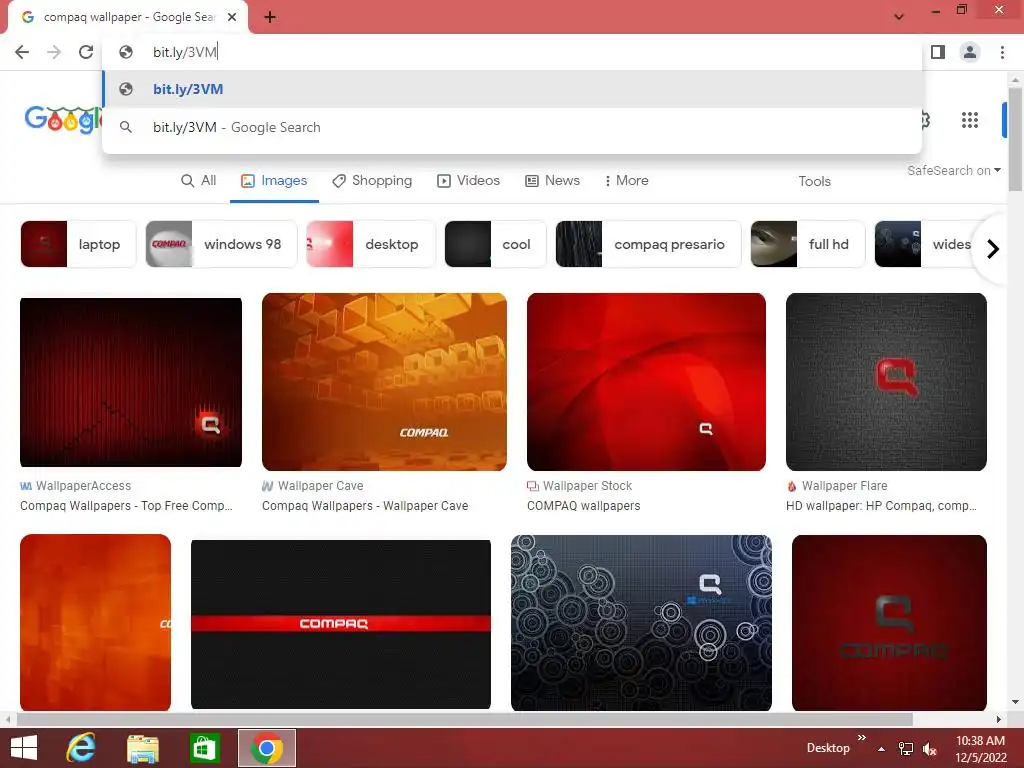Open the SafeSearch on dropdown
Screen dimensions: 1024x768
[953, 170]
